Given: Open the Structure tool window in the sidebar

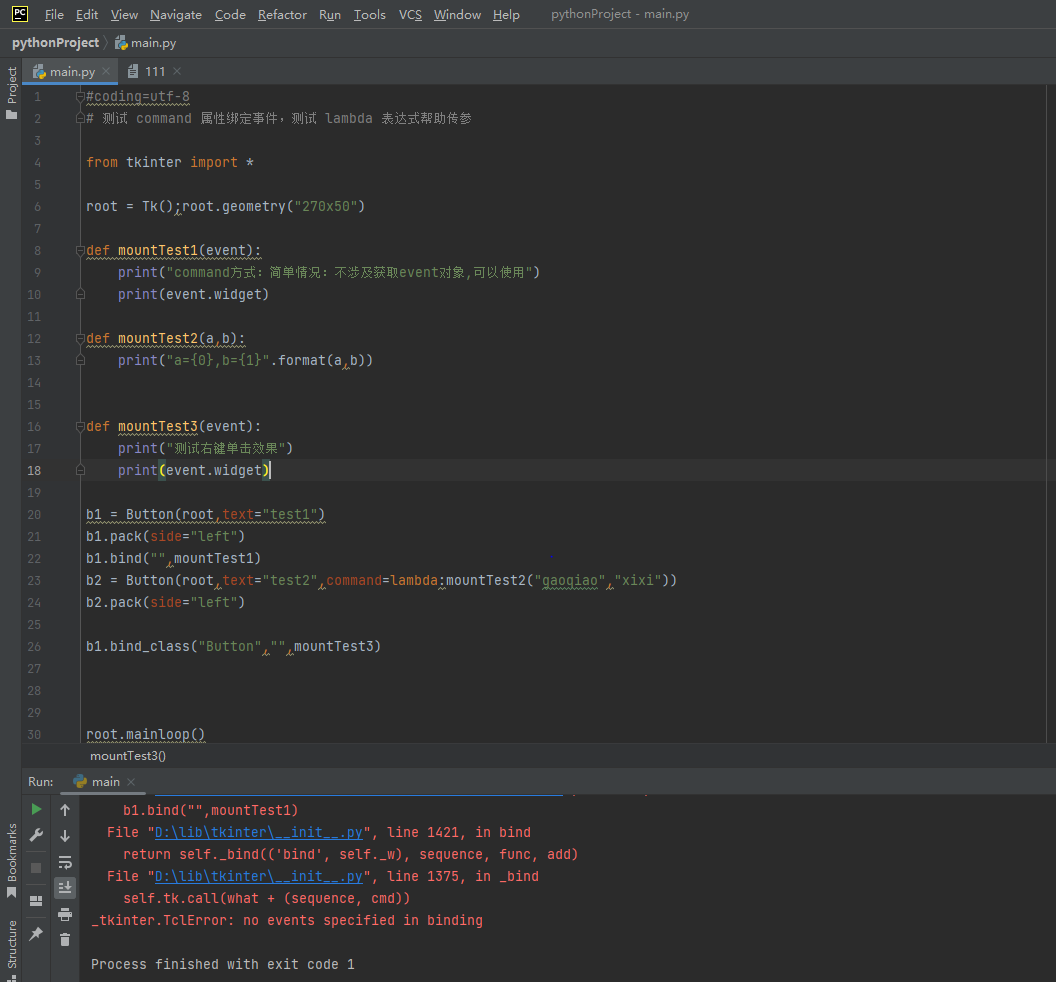Looking at the screenshot, I should pyautogui.click(x=11, y=949).
